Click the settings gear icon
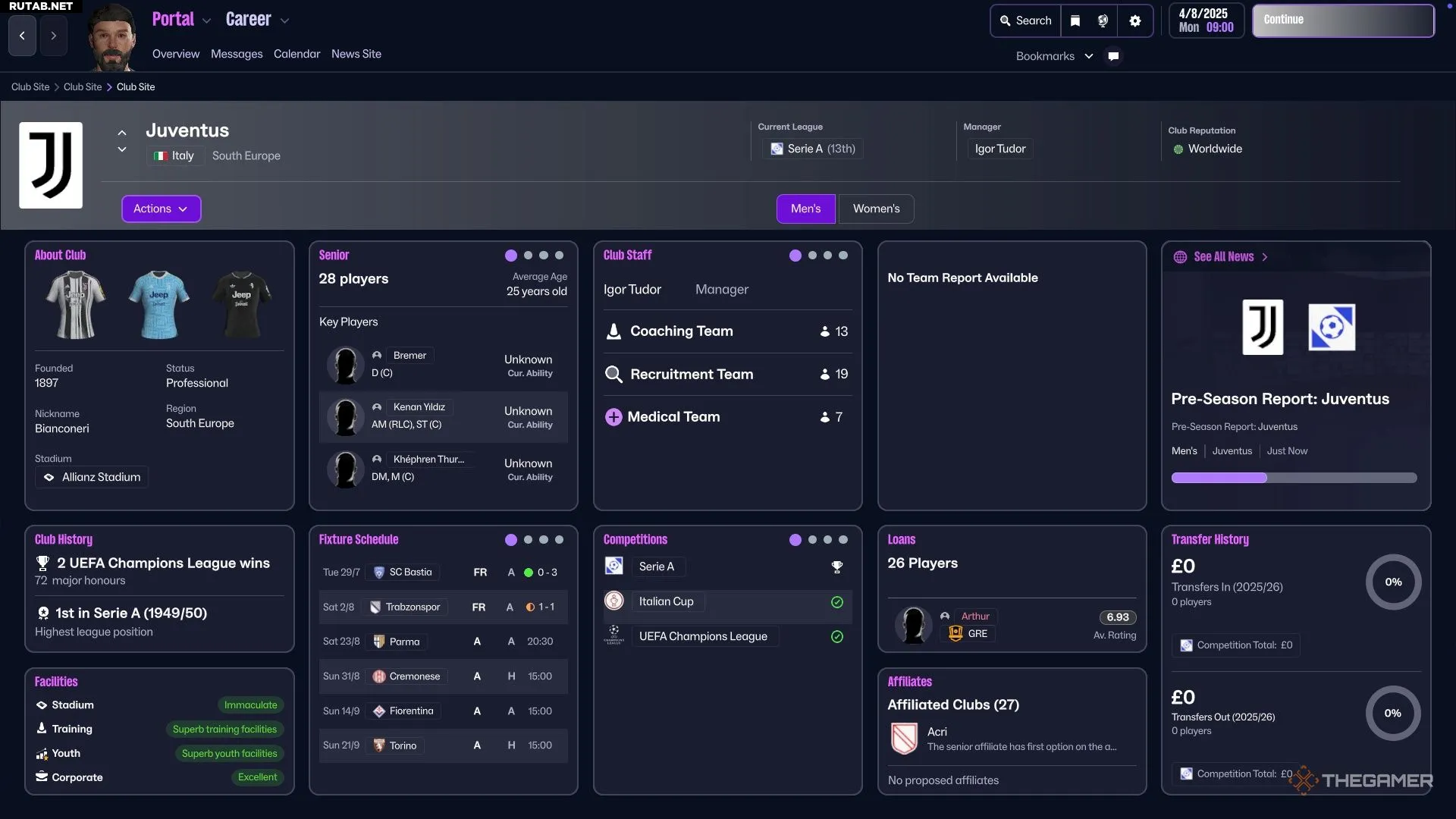 coord(1134,20)
